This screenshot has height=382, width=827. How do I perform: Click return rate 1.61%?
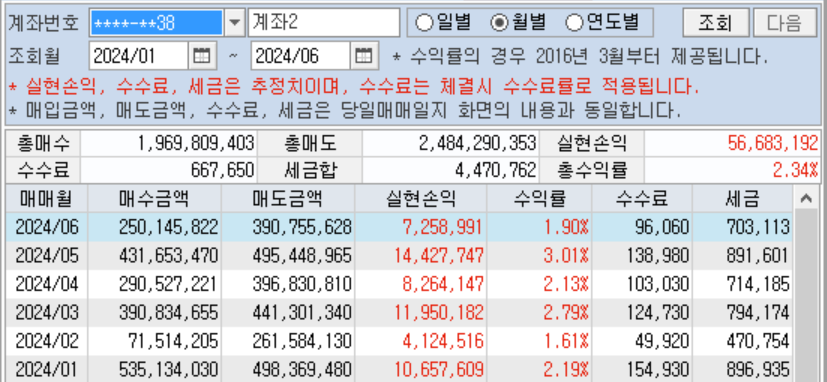[x=566, y=341]
